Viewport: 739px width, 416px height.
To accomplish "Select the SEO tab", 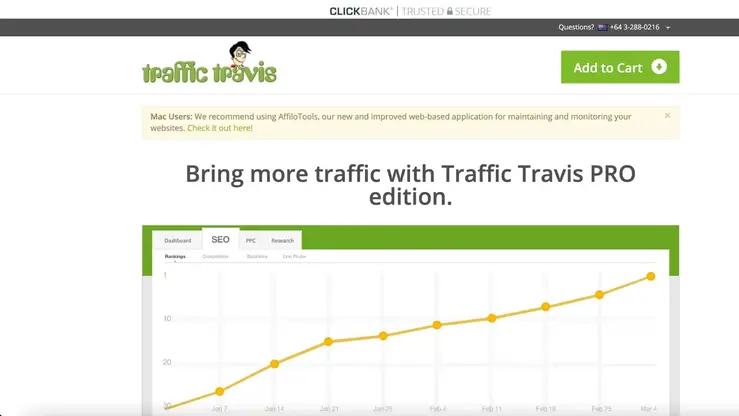I will [x=220, y=240].
